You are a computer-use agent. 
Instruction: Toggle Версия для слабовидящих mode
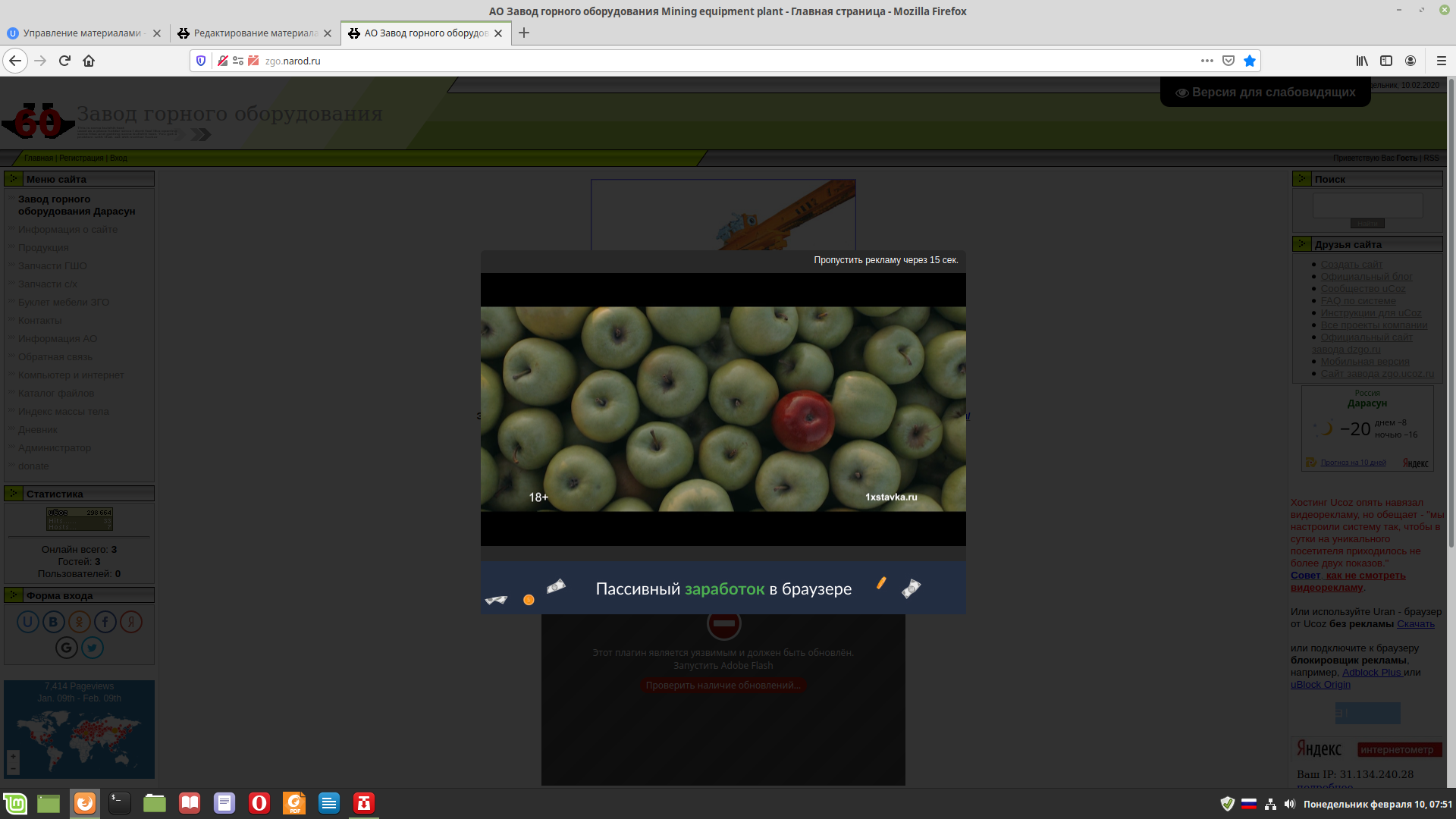1265,93
